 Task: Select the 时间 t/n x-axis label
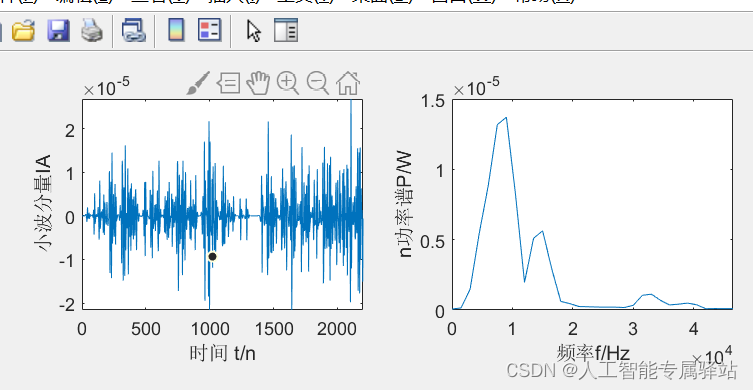(x=223, y=353)
